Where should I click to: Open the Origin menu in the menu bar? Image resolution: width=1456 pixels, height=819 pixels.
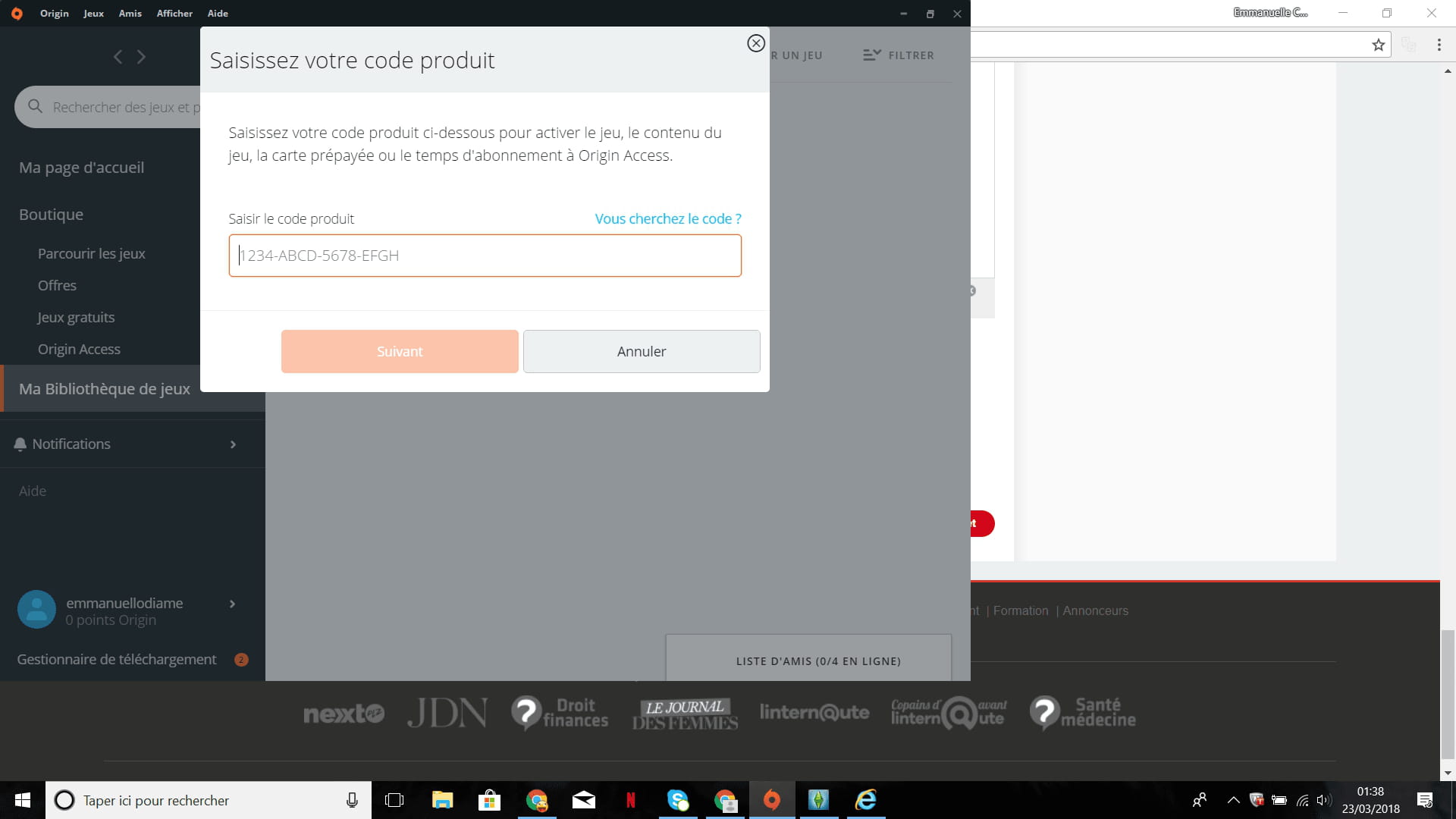54,14
